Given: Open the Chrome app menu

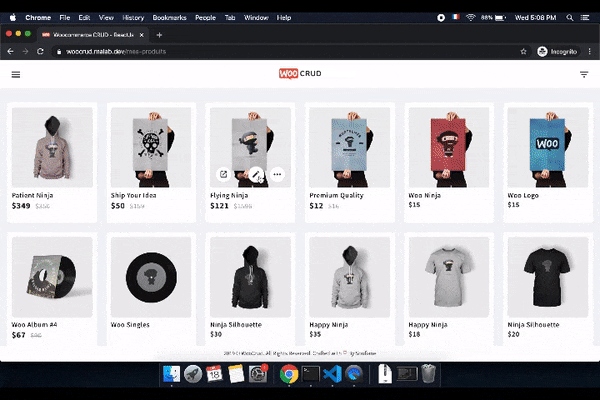Looking at the screenshot, I should click(x=38, y=18).
